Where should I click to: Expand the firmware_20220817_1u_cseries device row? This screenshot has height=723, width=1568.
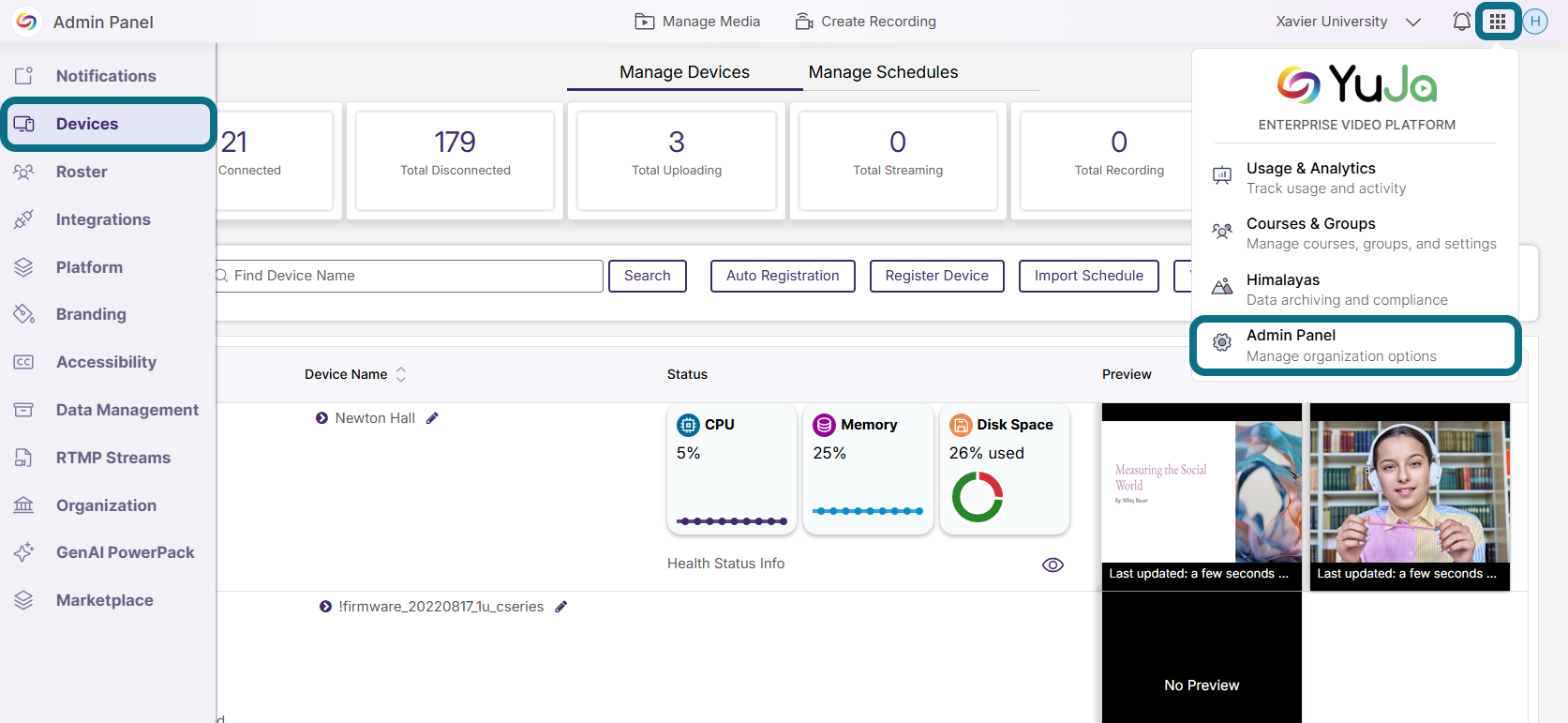coord(325,607)
